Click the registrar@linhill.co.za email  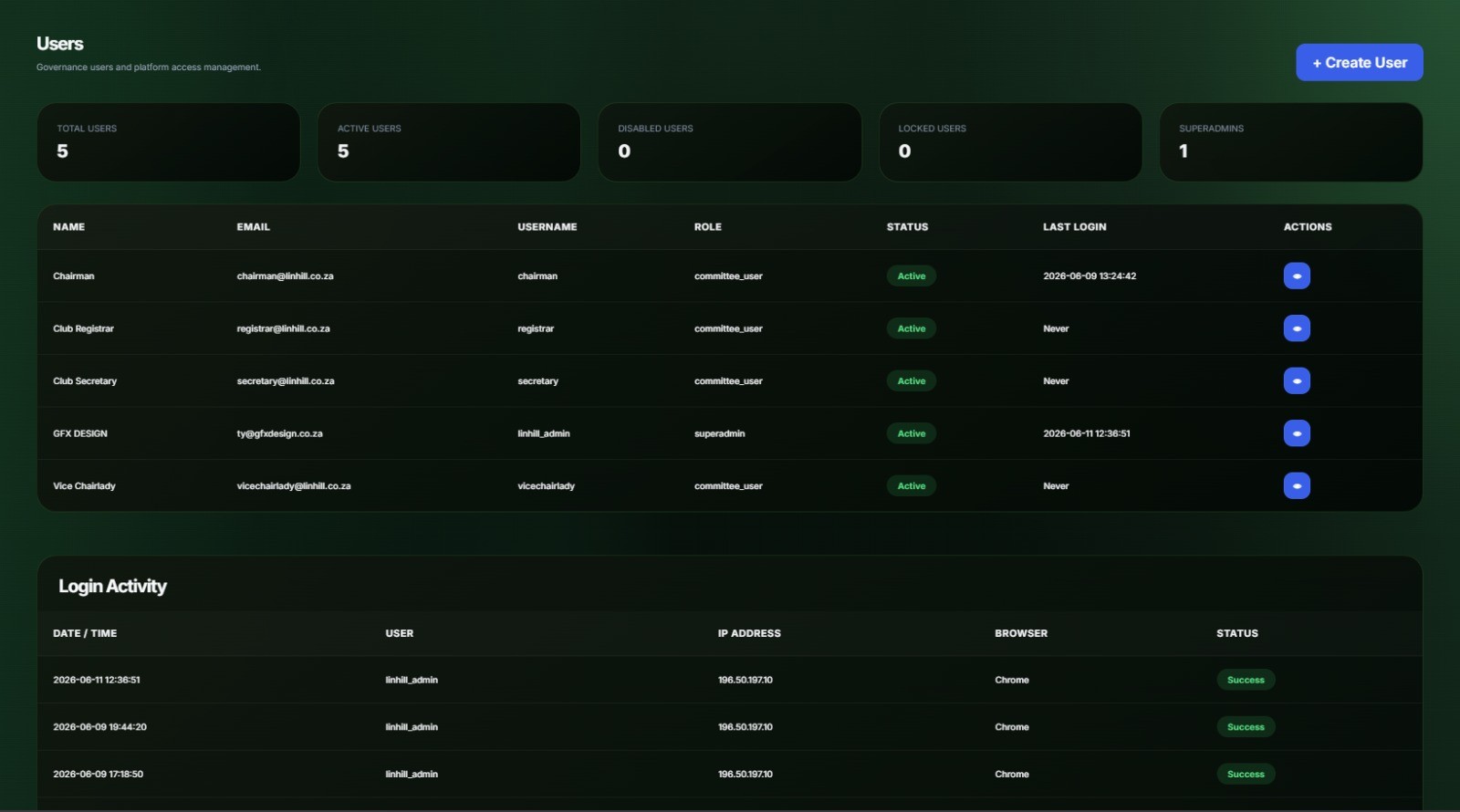pos(284,328)
